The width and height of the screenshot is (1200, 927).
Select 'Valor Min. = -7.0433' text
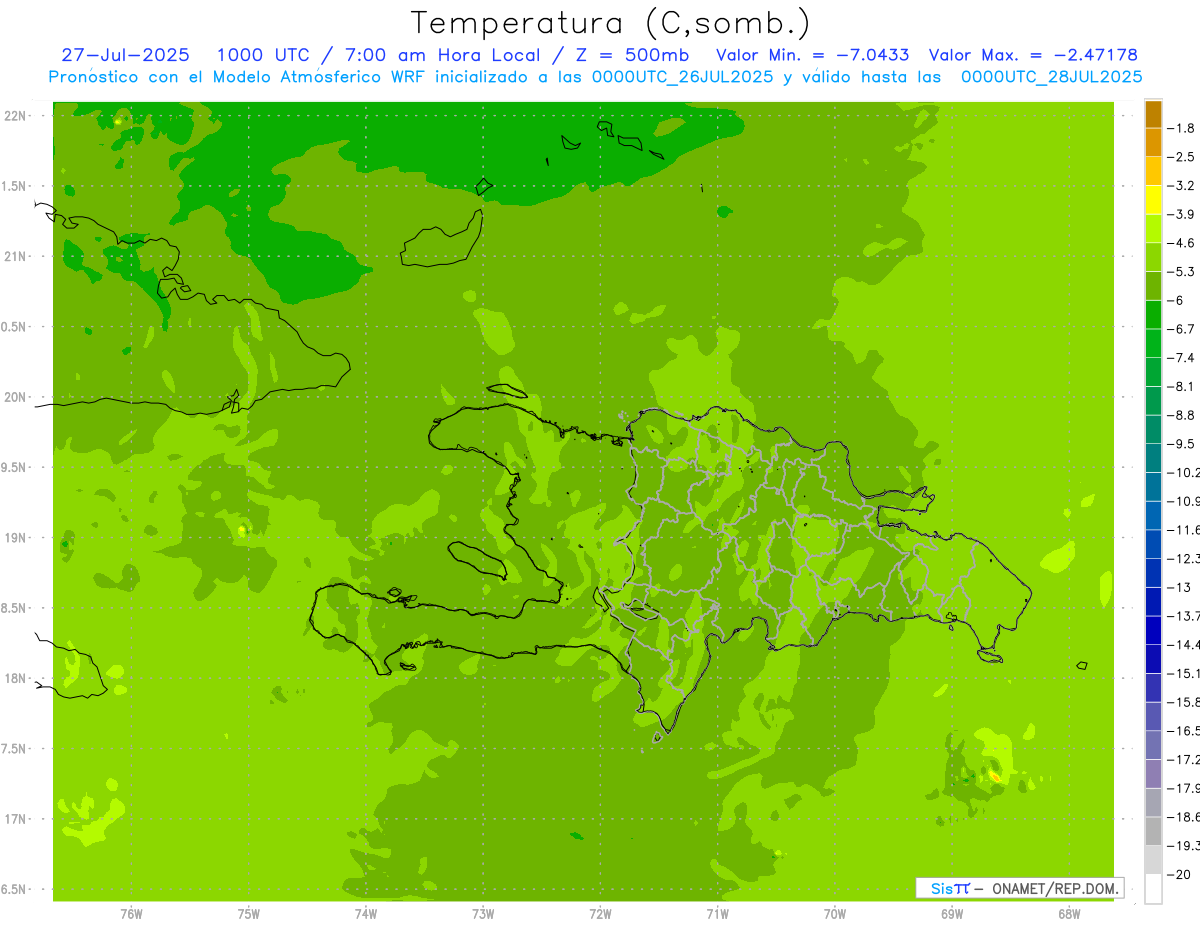pyautogui.click(x=813, y=55)
